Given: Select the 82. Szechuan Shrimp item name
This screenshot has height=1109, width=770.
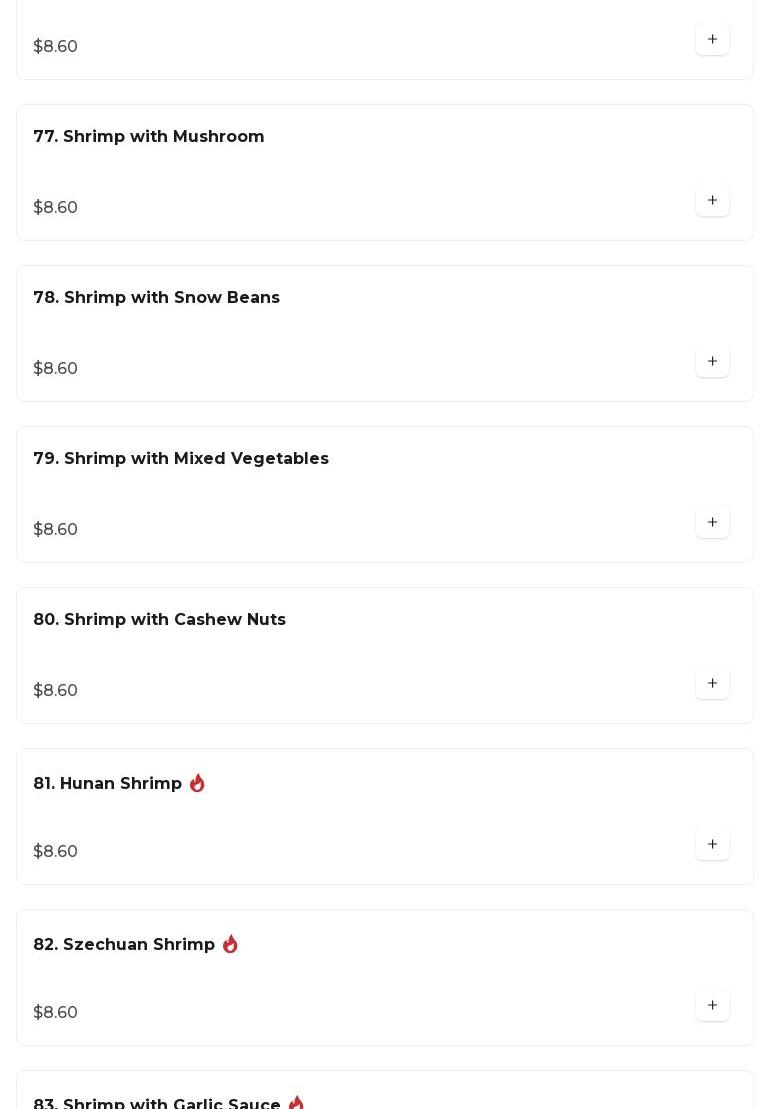Looking at the screenshot, I should [124, 945].
